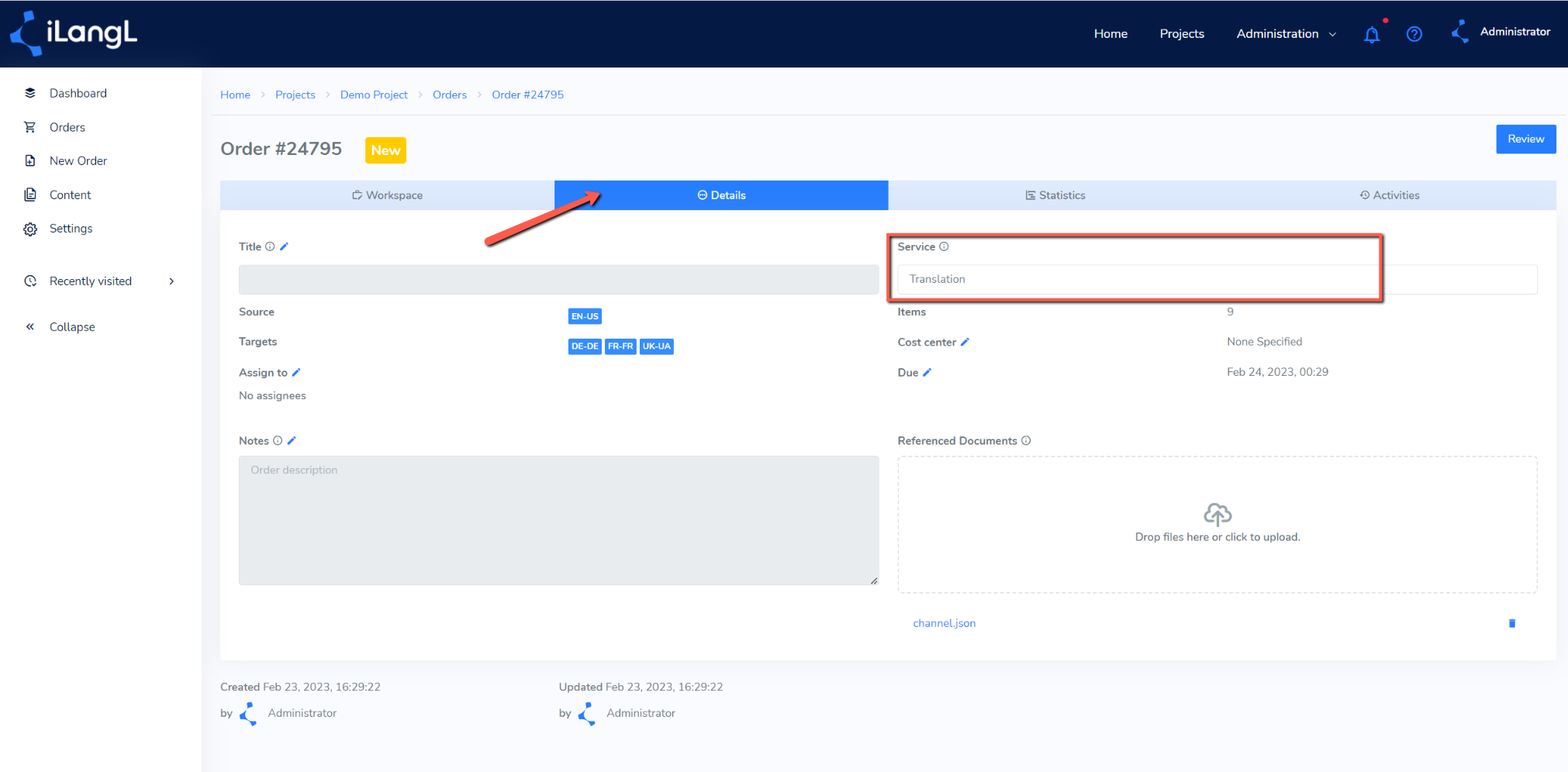
Task: Show the Title info tooltip icon
Action: tap(270, 246)
